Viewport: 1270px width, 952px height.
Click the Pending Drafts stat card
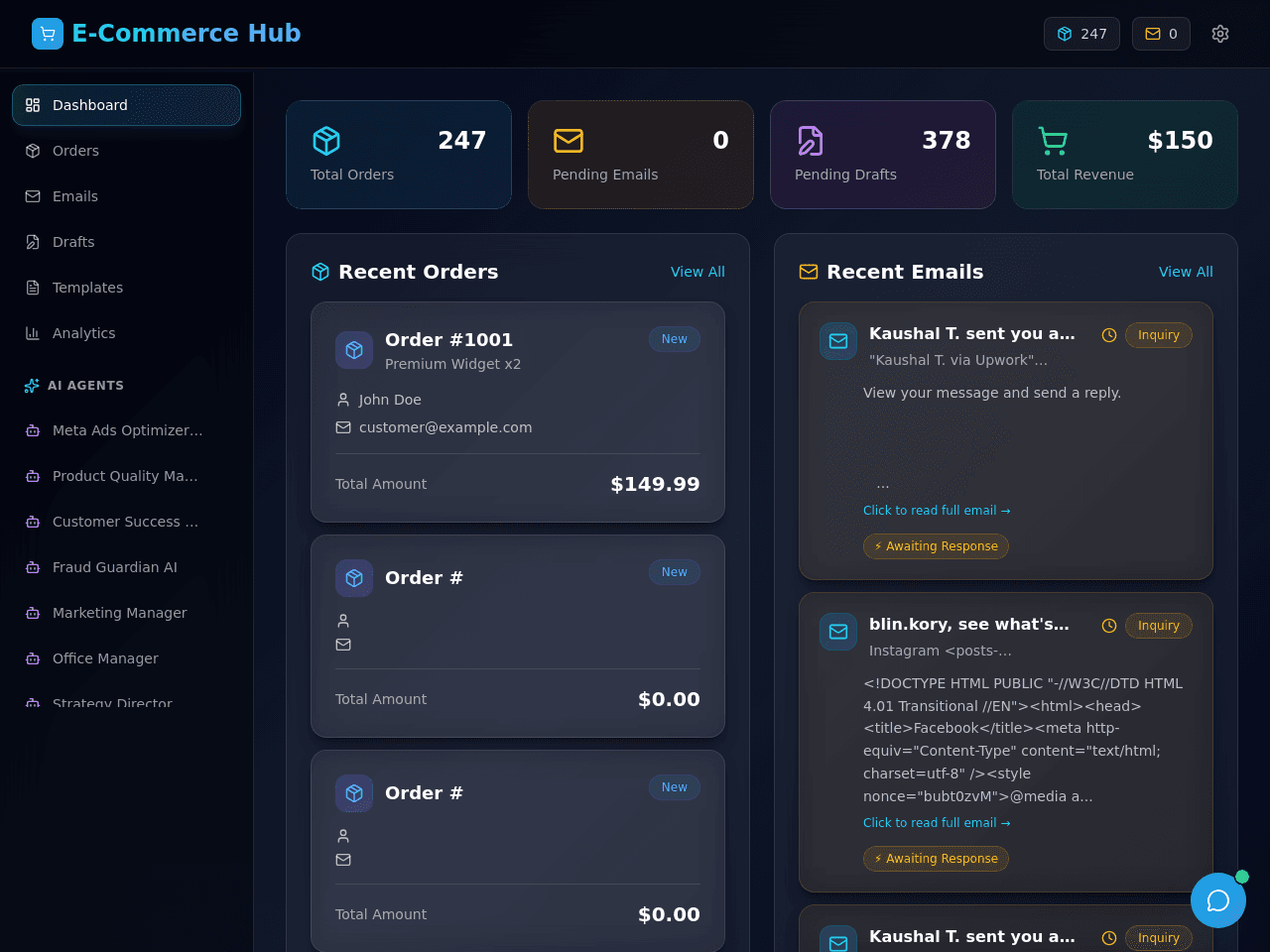tap(883, 155)
